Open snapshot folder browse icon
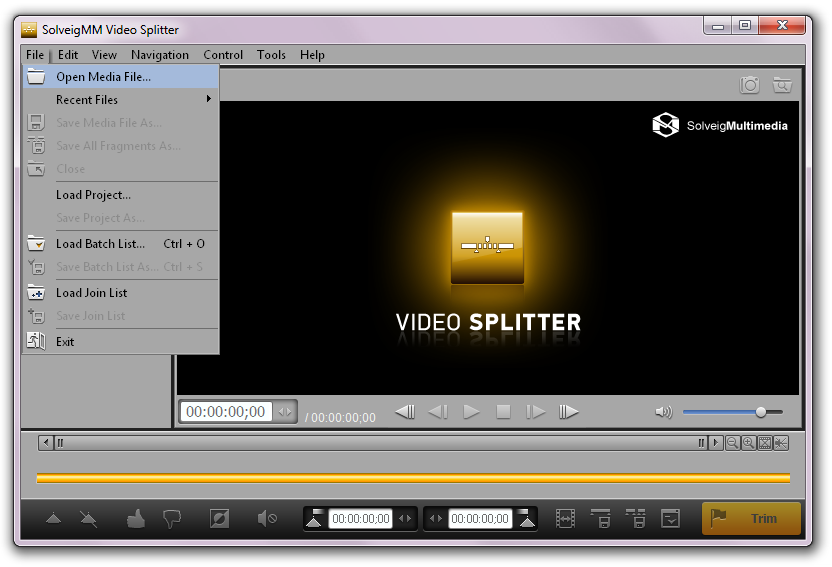 782,85
